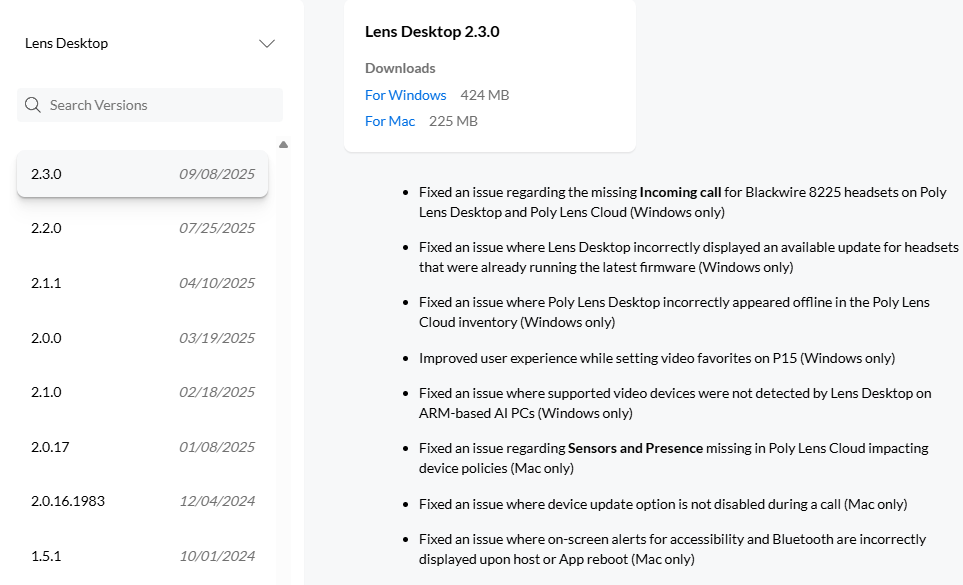The width and height of the screenshot is (963, 585).
Task: View release 1.5.1 from October 2024
Action: (x=142, y=555)
